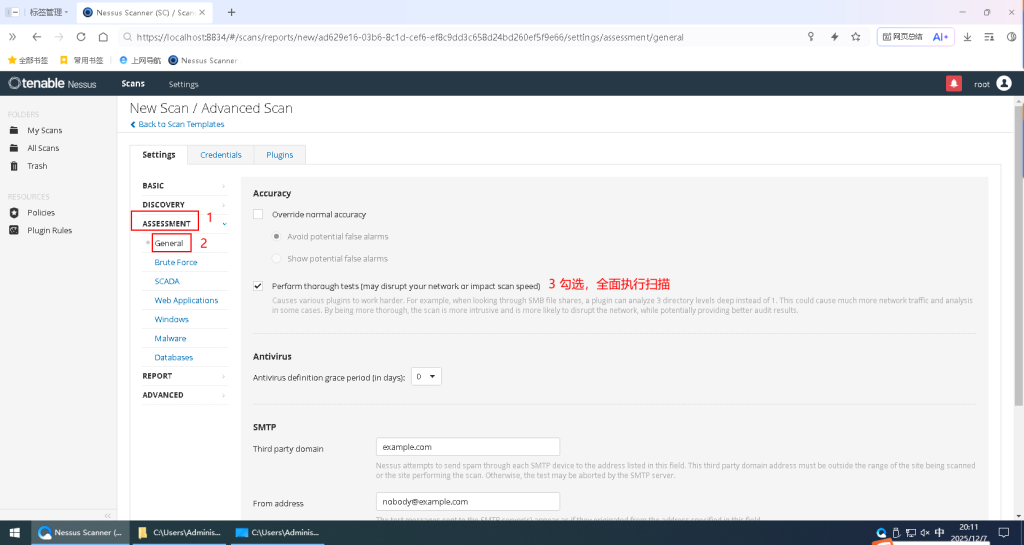Open the root user account icon
The height and width of the screenshot is (545, 1024).
point(1003,84)
